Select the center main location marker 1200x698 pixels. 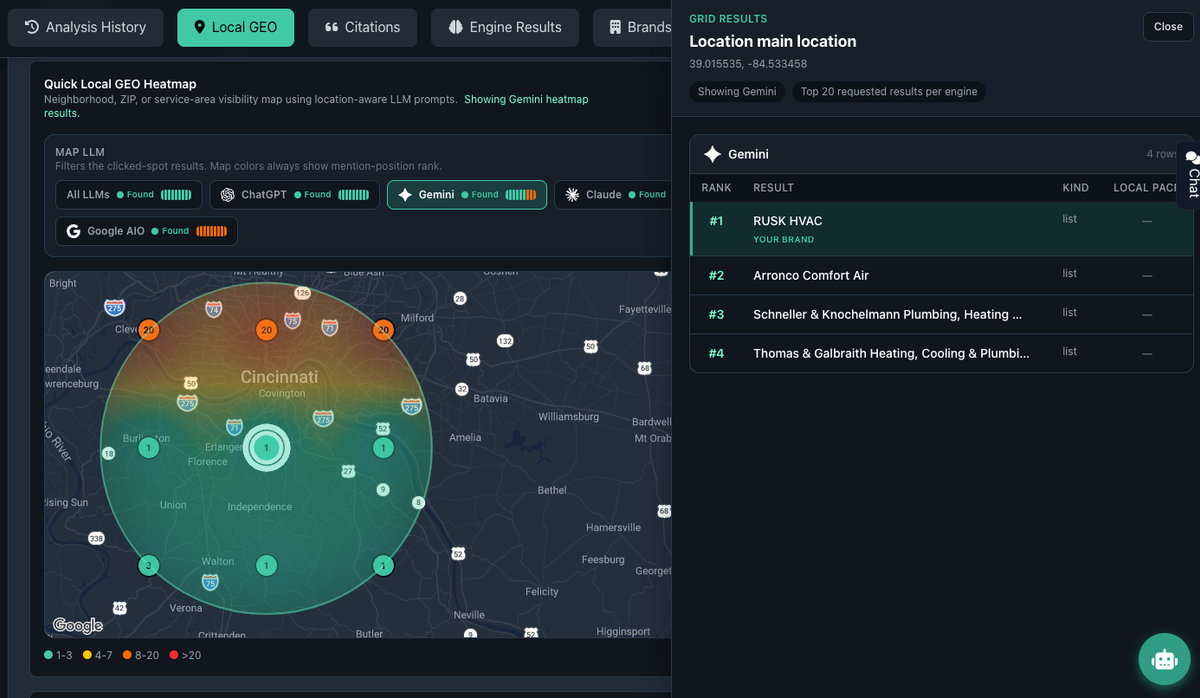(x=266, y=449)
